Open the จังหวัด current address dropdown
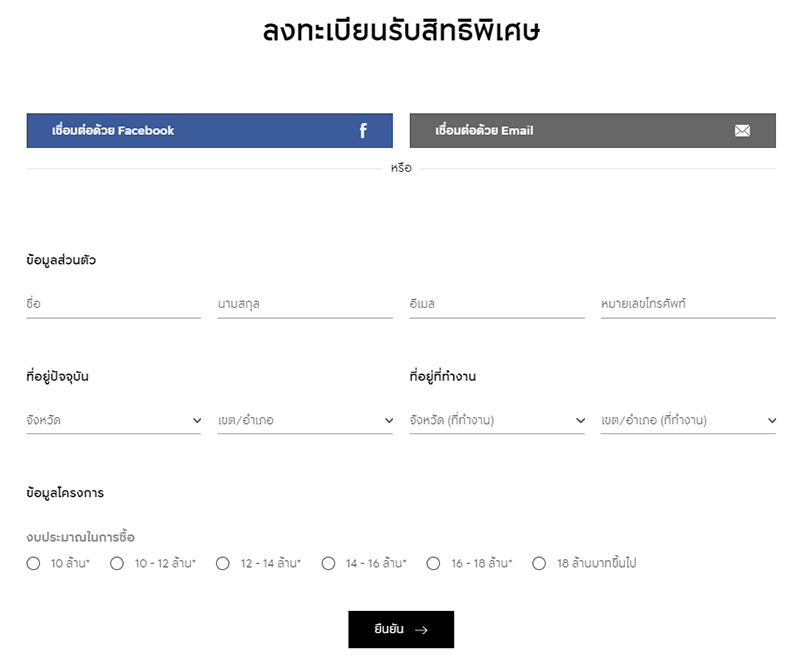 pyautogui.click(x=114, y=421)
